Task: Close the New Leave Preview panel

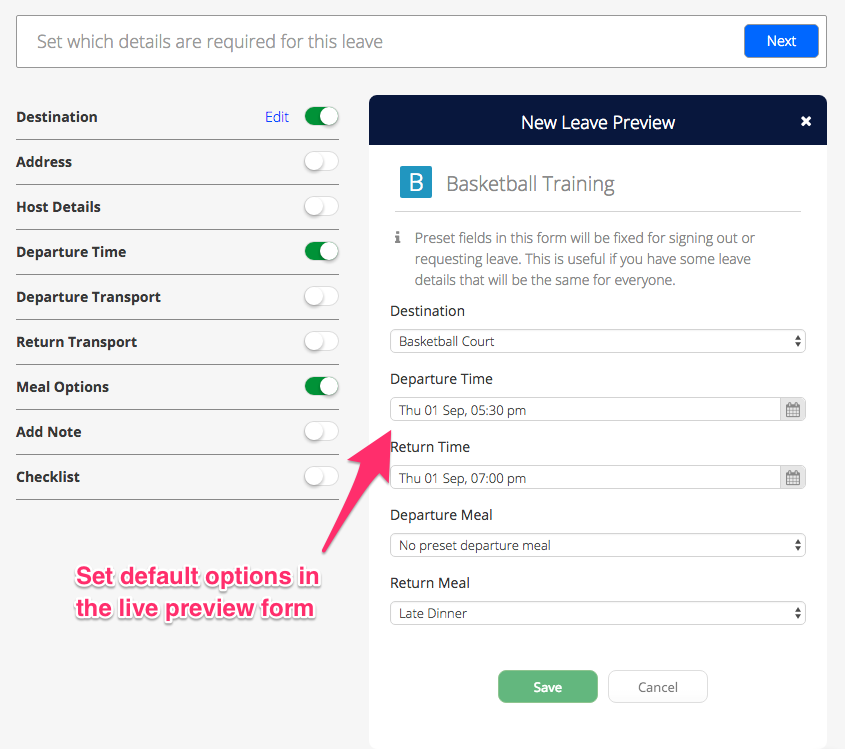Action: [x=806, y=122]
